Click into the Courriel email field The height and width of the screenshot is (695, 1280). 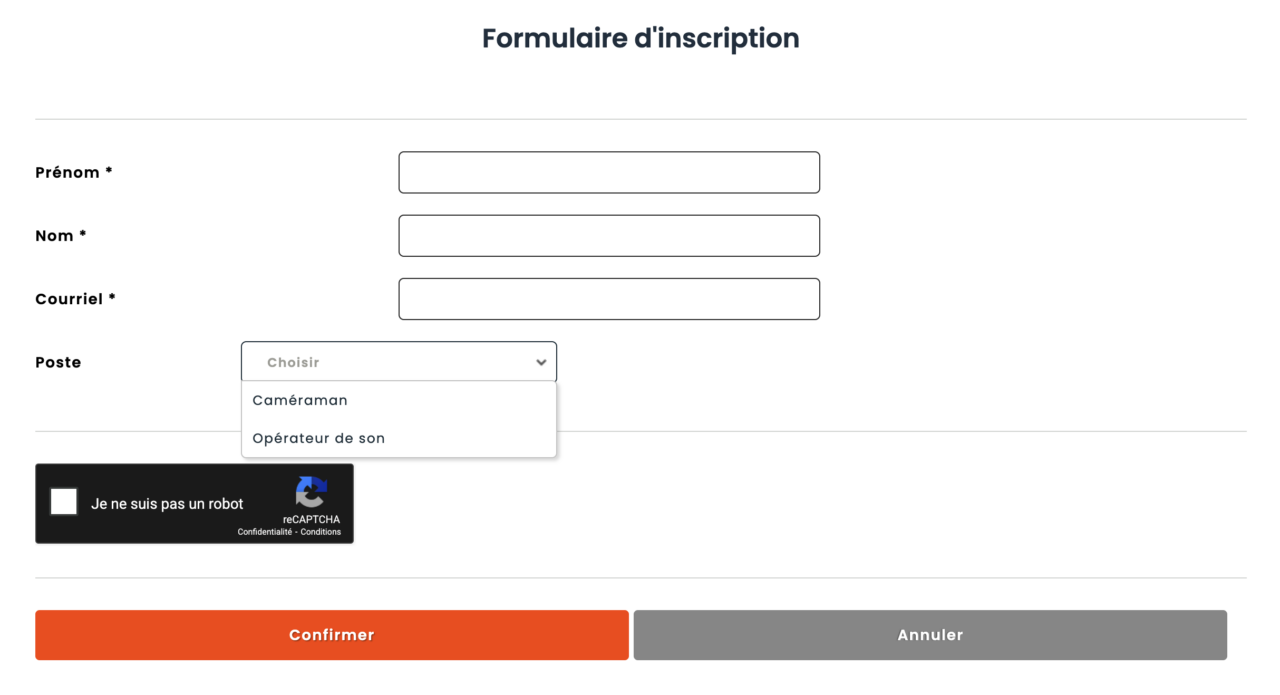pyautogui.click(x=608, y=299)
